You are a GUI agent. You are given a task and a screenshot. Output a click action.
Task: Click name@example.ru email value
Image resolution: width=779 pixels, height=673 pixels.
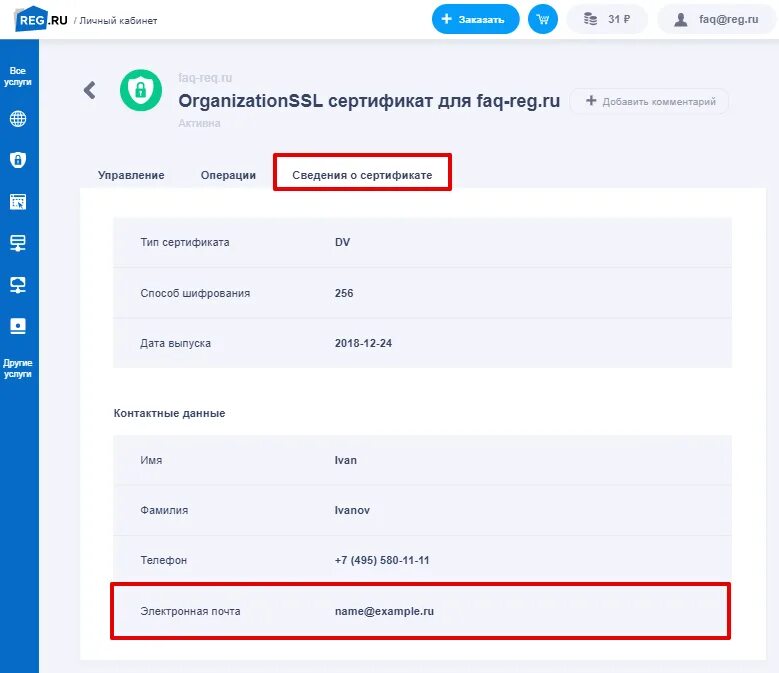tap(384, 611)
